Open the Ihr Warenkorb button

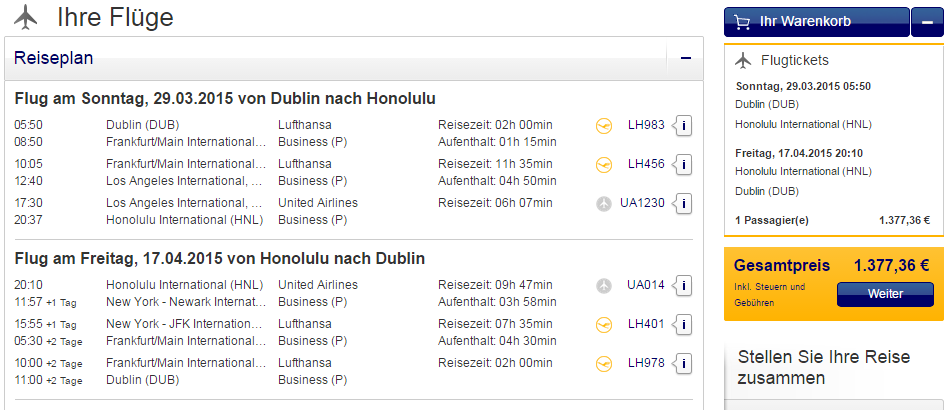tap(817, 22)
